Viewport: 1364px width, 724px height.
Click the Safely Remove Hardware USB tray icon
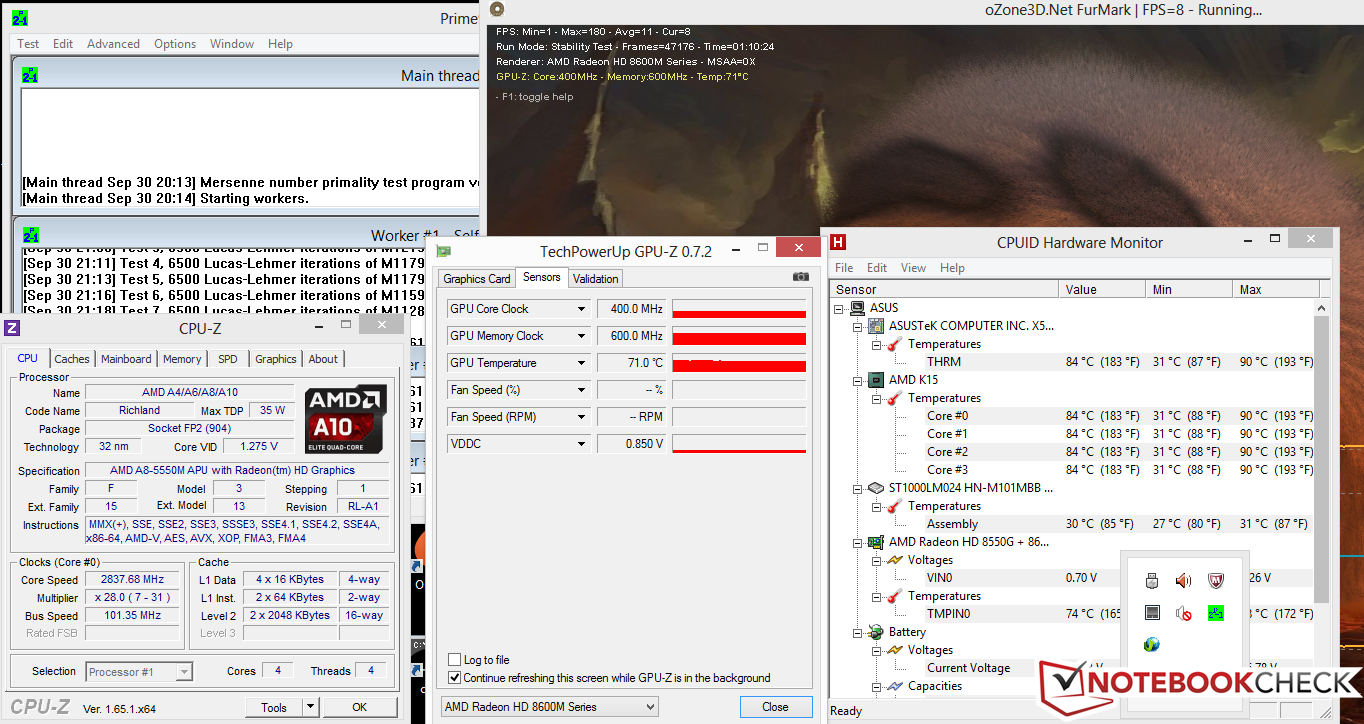[1152, 580]
